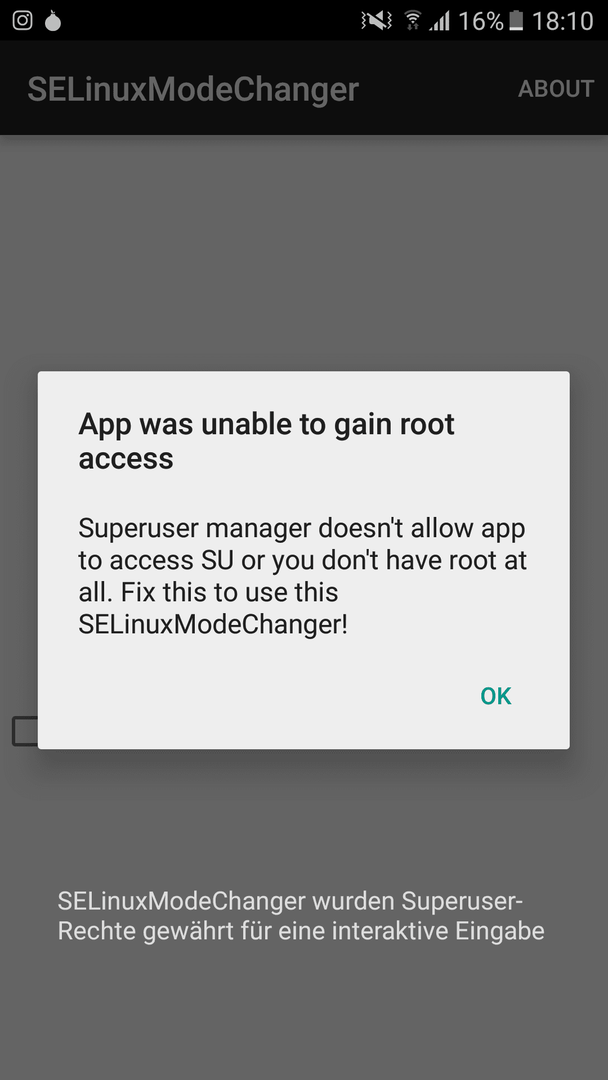608x1080 pixels.
Task: Tap the Instagram notification icon
Action: tap(23, 20)
